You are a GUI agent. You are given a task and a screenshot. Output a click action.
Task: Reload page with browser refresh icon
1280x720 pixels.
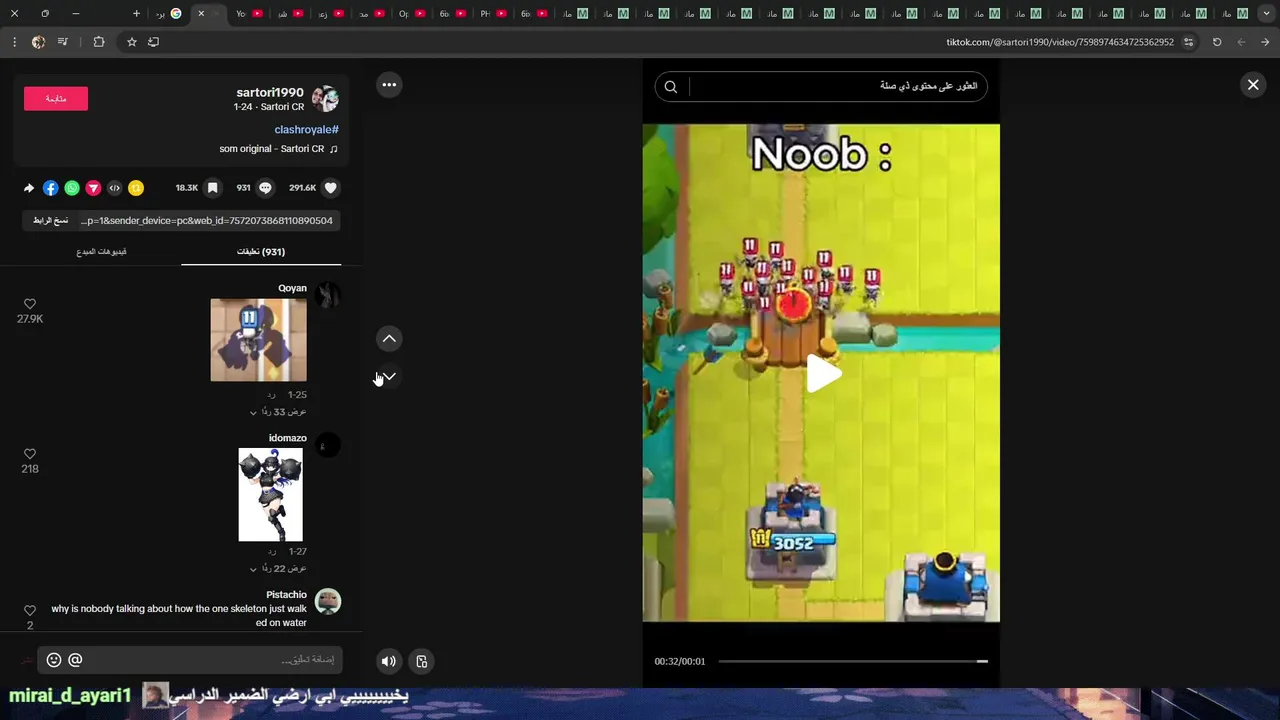tap(1217, 42)
